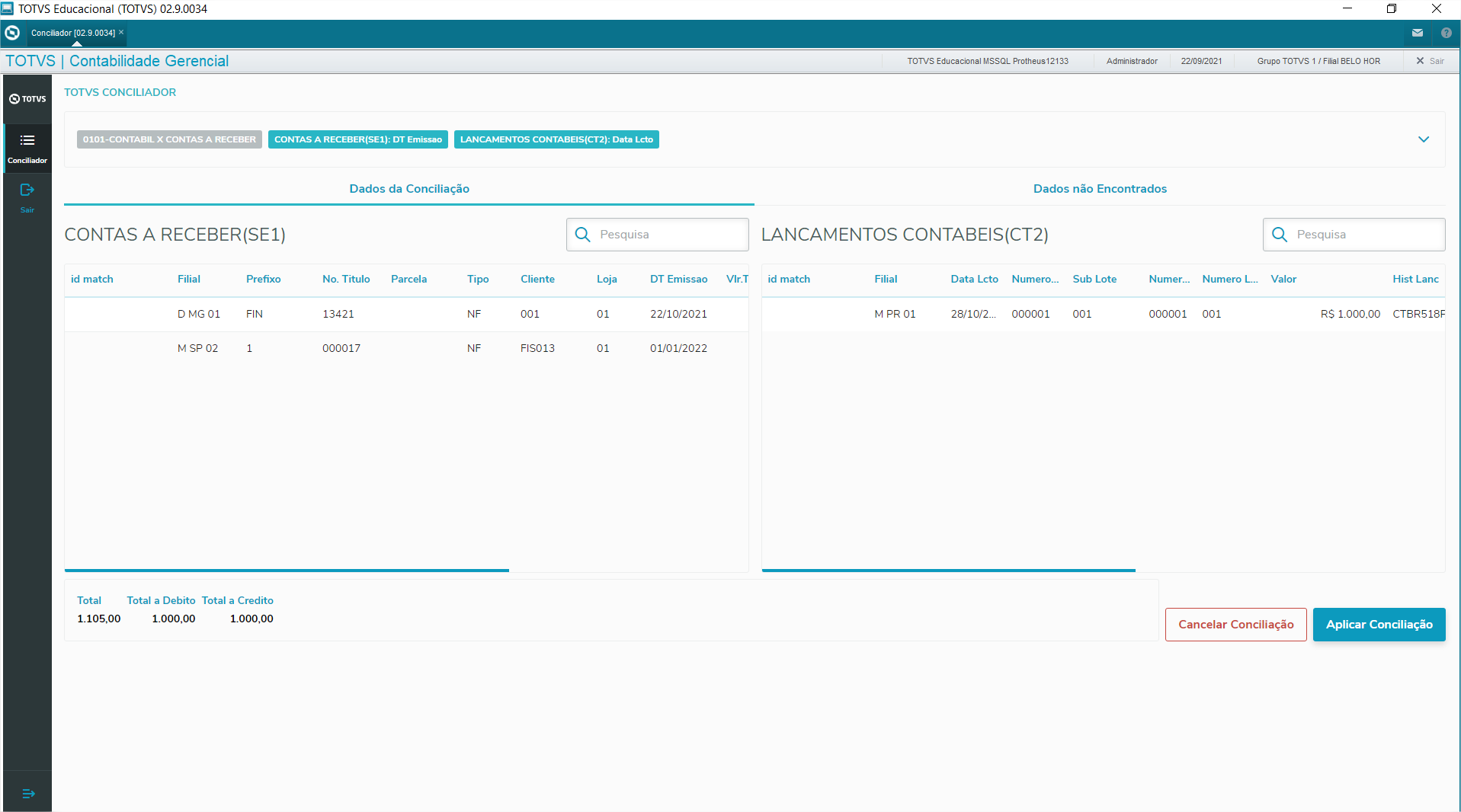Screen dimensions: 1461x812
Task: Click the Total value 1.105,00
Action: [99, 619]
